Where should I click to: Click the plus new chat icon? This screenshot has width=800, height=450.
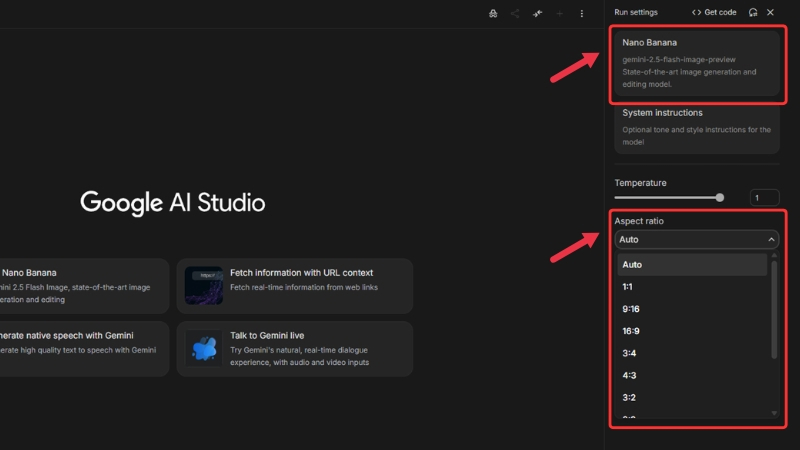560,13
